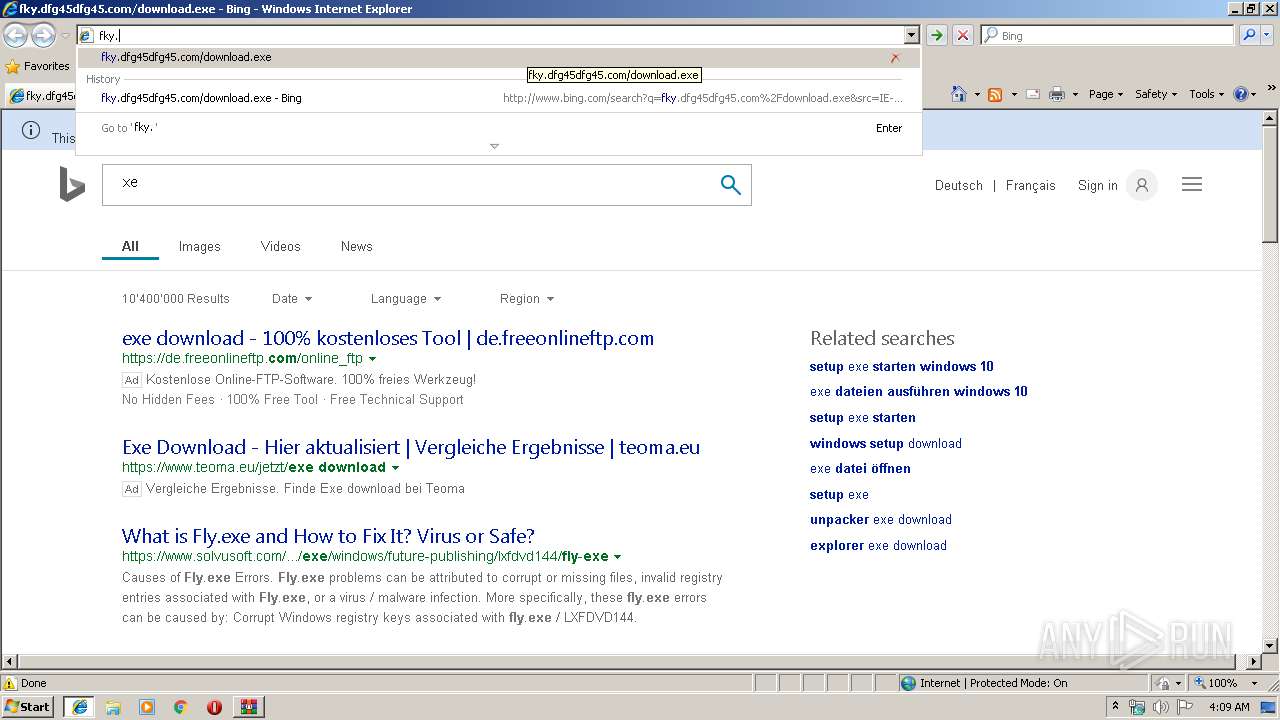Switch to the Images tab
Viewport: 1280px width, 720px height.
pyautogui.click(x=199, y=246)
